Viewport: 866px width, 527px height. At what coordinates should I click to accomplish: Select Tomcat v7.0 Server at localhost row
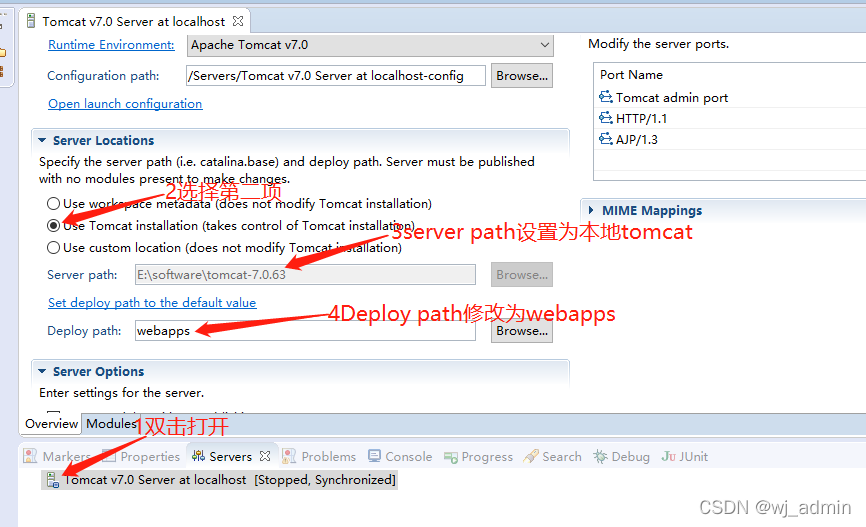220,480
